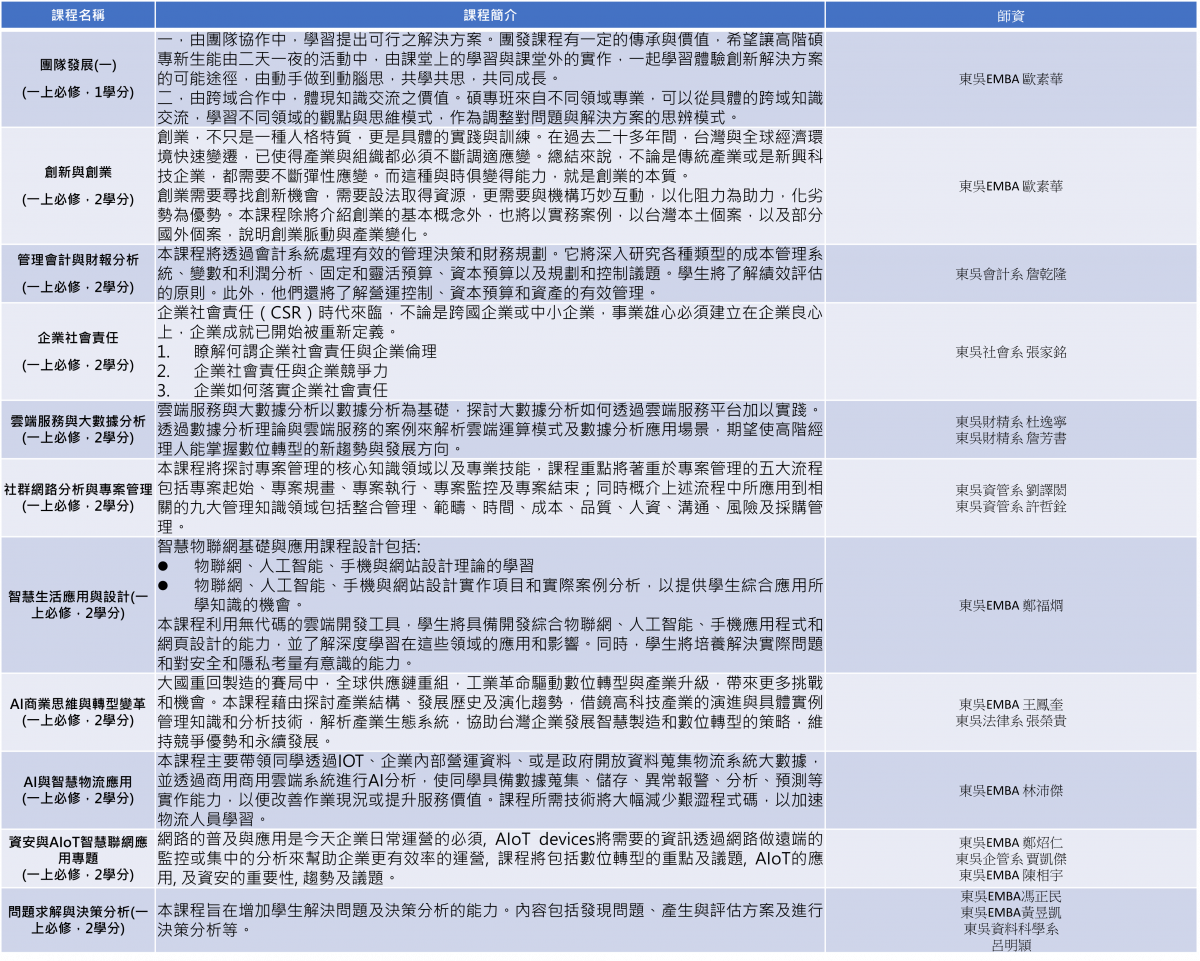Image resolution: width=1200 pixels, height=961 pixels.
Task: Click the instructor 東吳EMBA 王鳳奎
Action: point(1011,704)
